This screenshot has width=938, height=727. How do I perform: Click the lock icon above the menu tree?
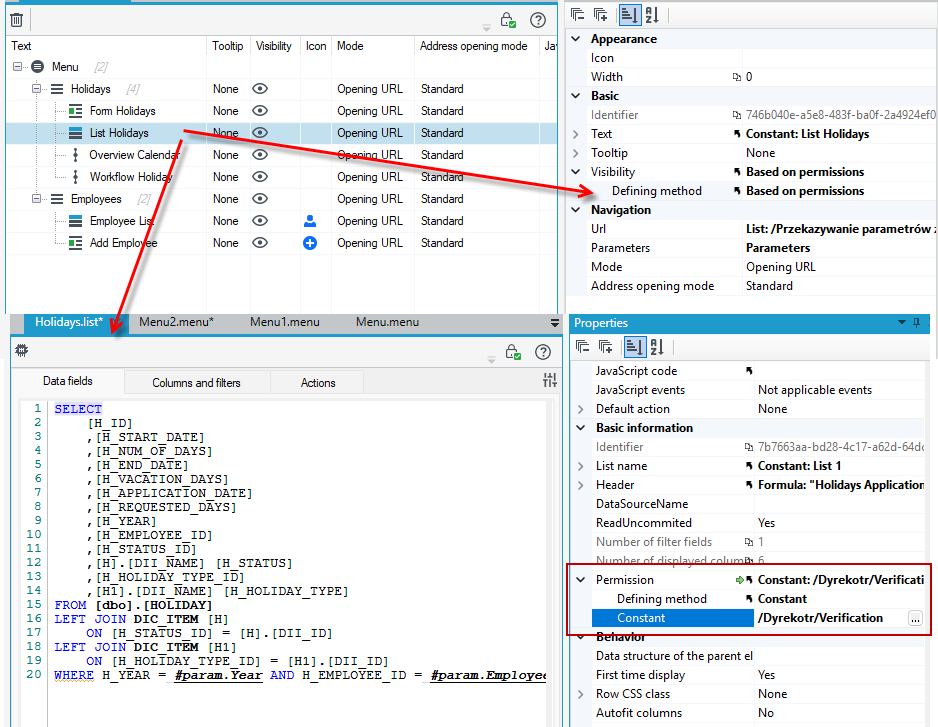tap(508, 20)
